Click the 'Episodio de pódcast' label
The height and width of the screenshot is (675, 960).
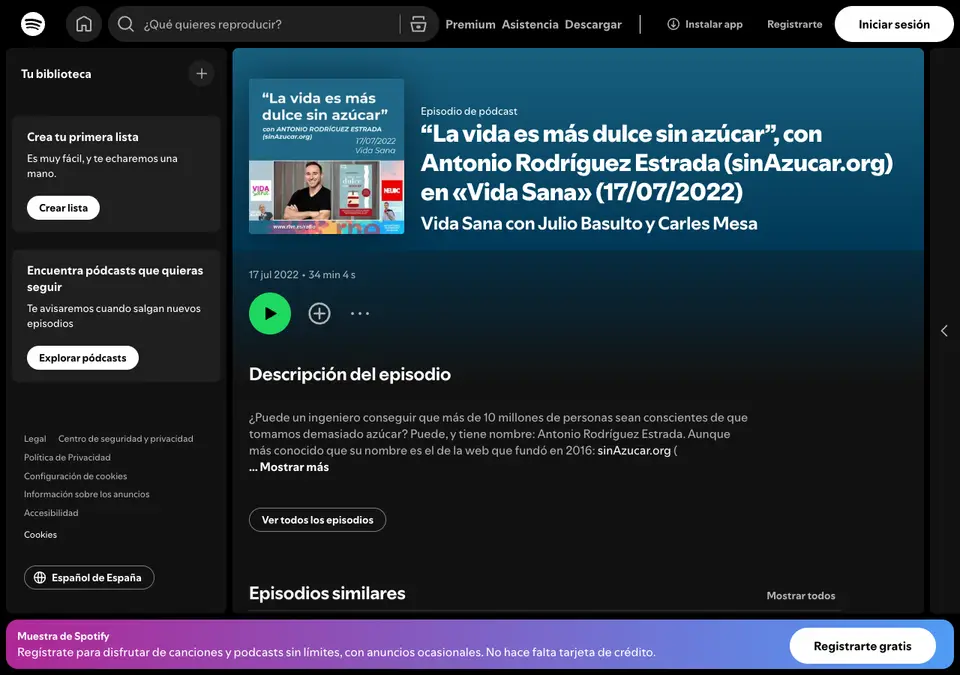469,111
